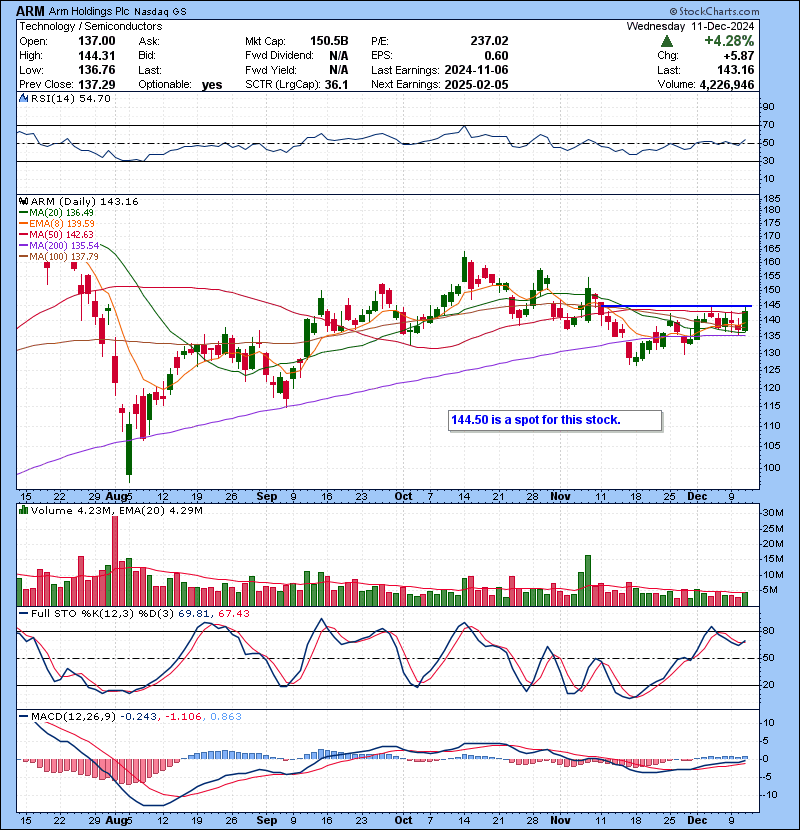The height and width of the screenshot is (830, 800).
Task: Click the date Wednesday 11-Dec-2024
Action: tap(690, 26)
